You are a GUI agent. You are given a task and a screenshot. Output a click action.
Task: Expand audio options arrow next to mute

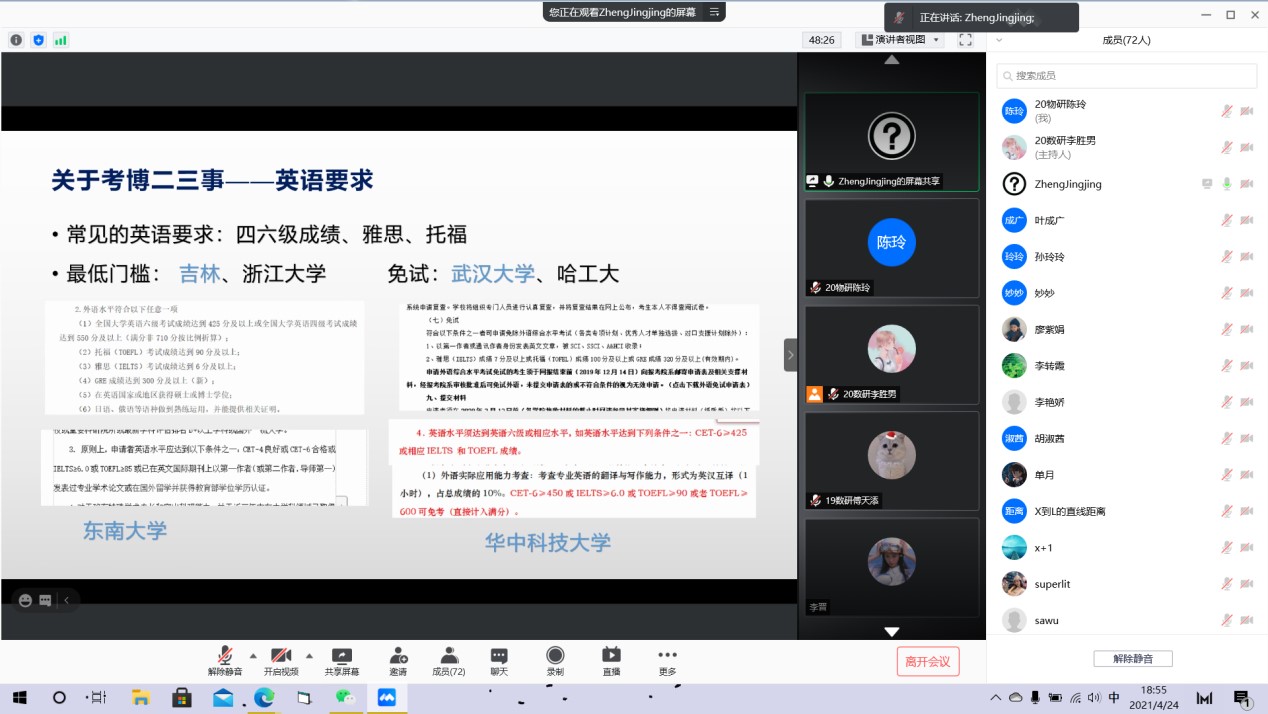click(252, 656)
